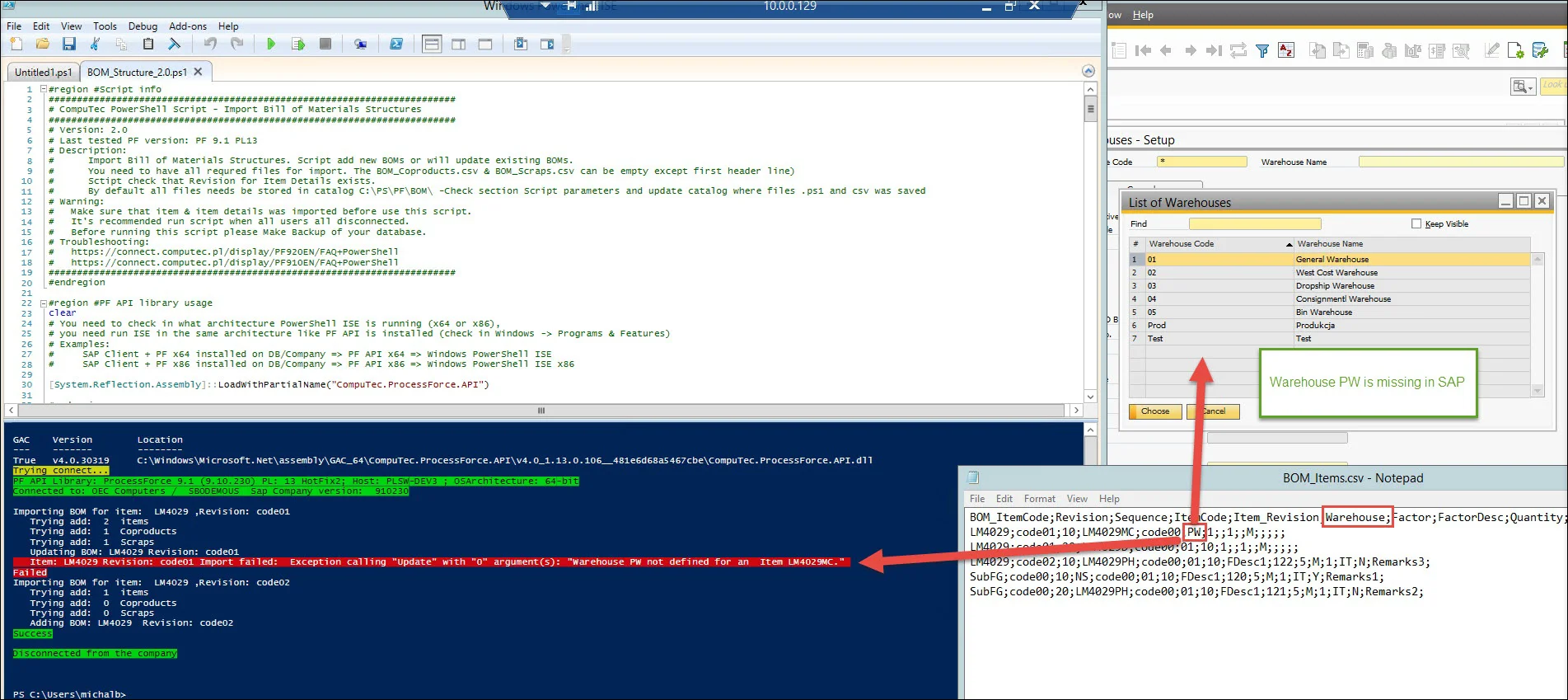This screenshot has height=700, width=1568.
Task: Click the SAP Filter funnel icon
Action: click(x=1261, y=51)
